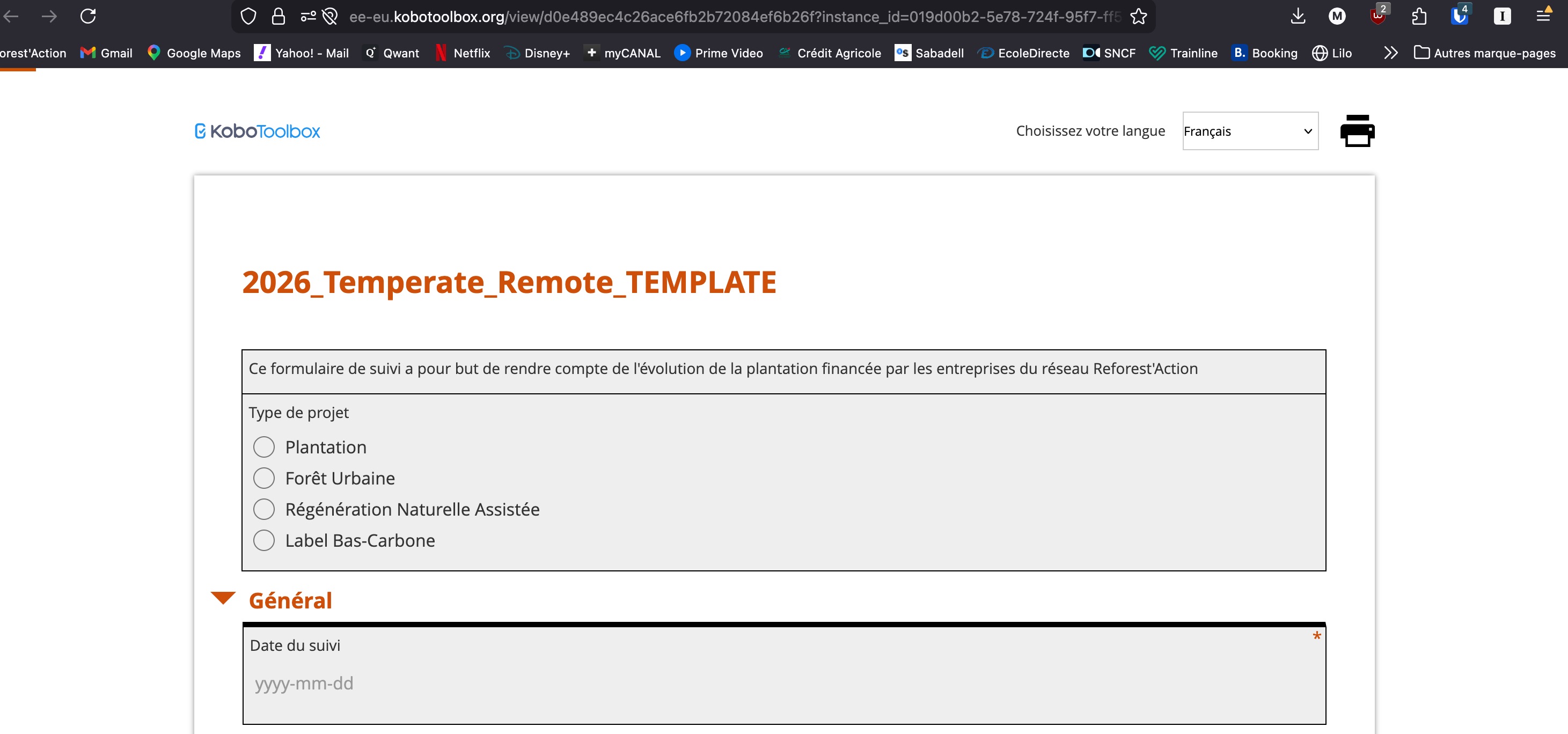
Task: Open the extensions puzzle icon
Action: (1419, 17)
